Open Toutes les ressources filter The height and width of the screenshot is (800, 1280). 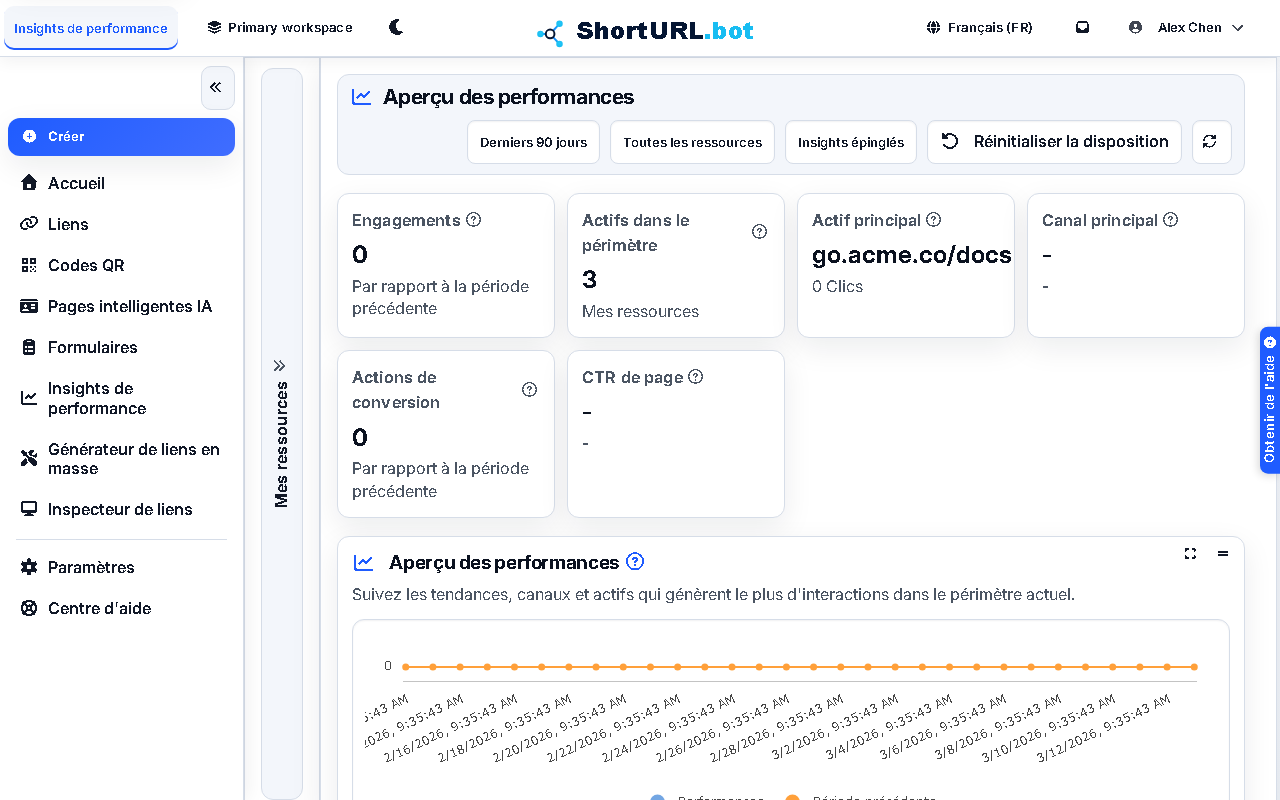(x=692, y=142)
